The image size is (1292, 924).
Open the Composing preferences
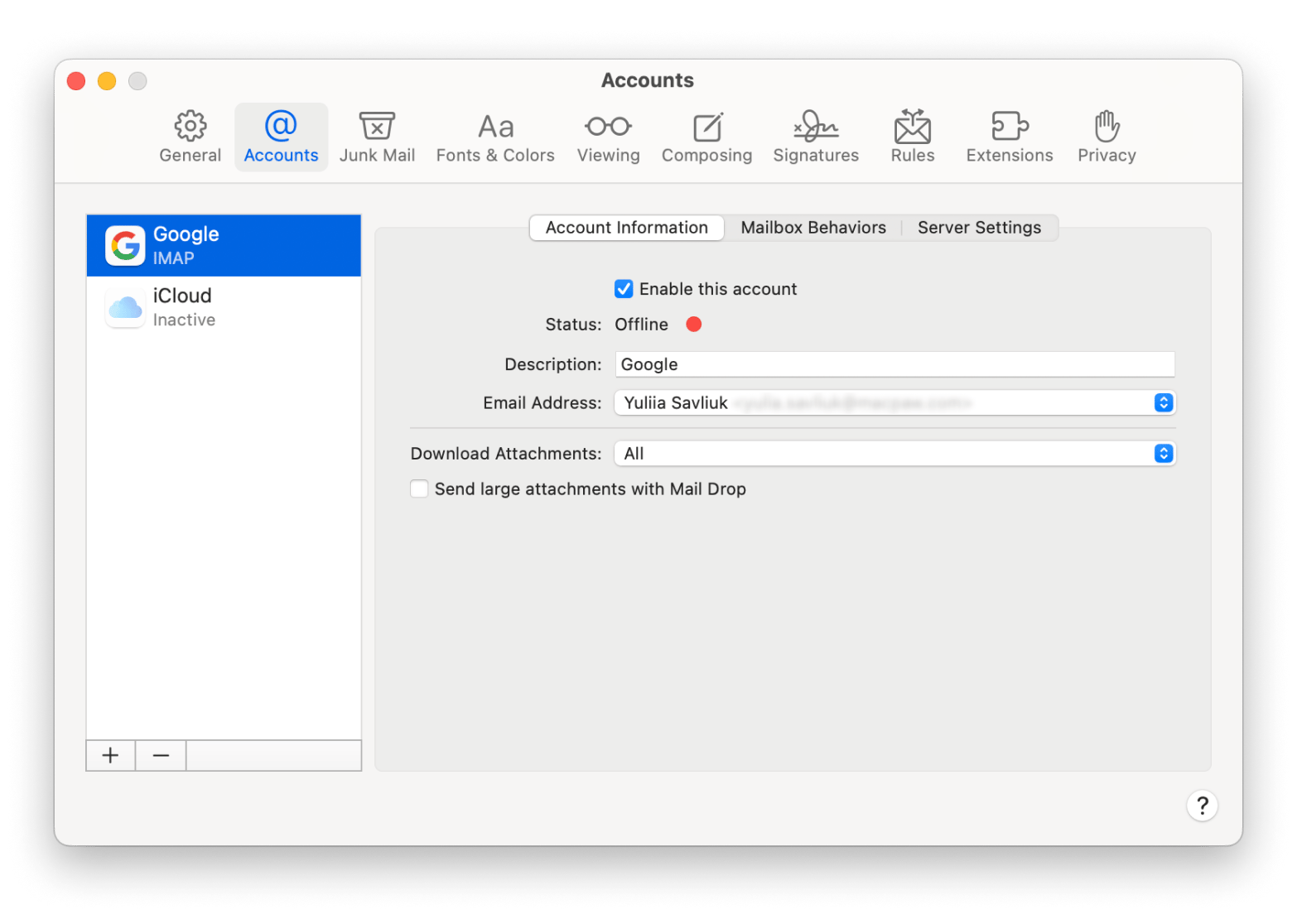pos(706,137)
